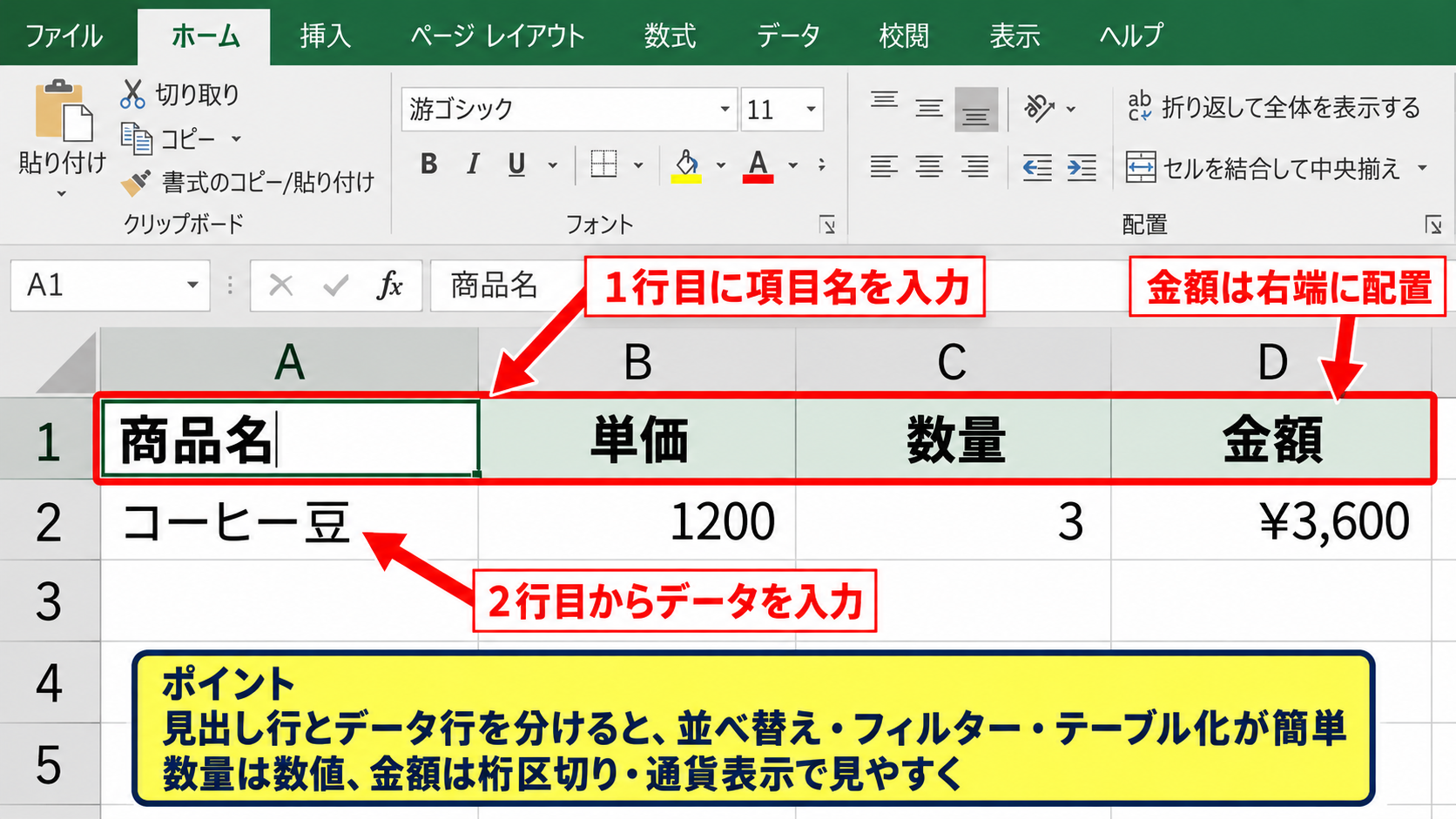Select the Format Painter brush
Screen dimensions: 1456x819
(x=136, y=182)
